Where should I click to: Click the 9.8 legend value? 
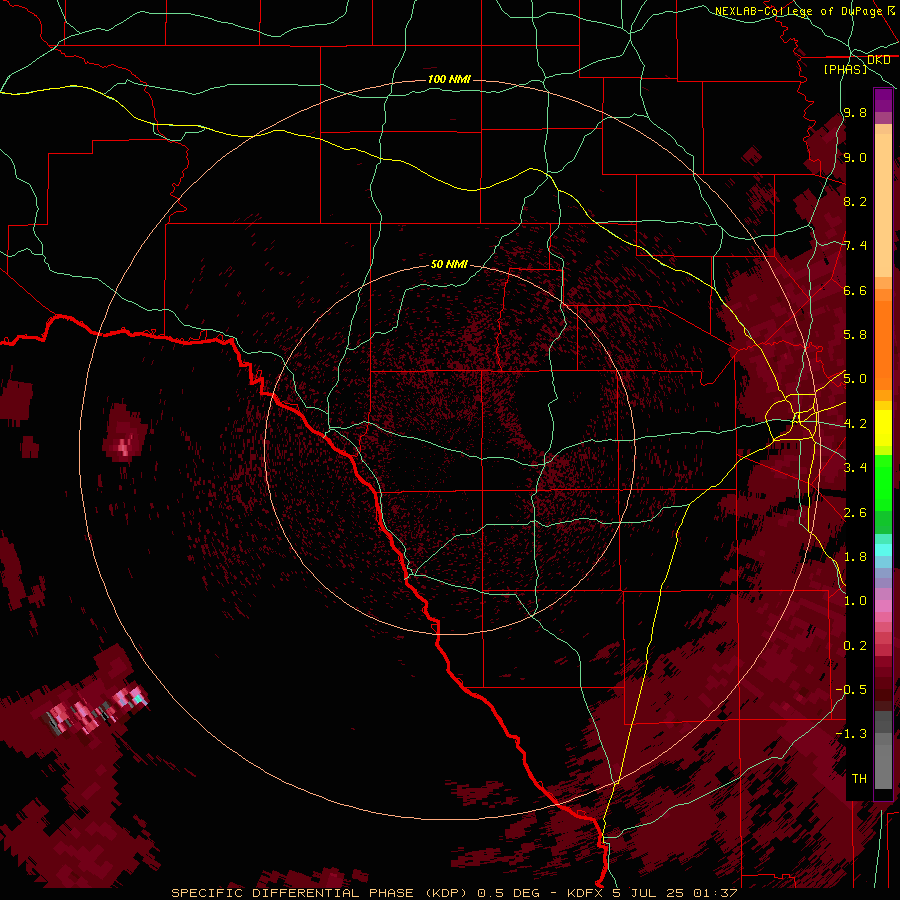pyautogui.click(x=855, y=113)
